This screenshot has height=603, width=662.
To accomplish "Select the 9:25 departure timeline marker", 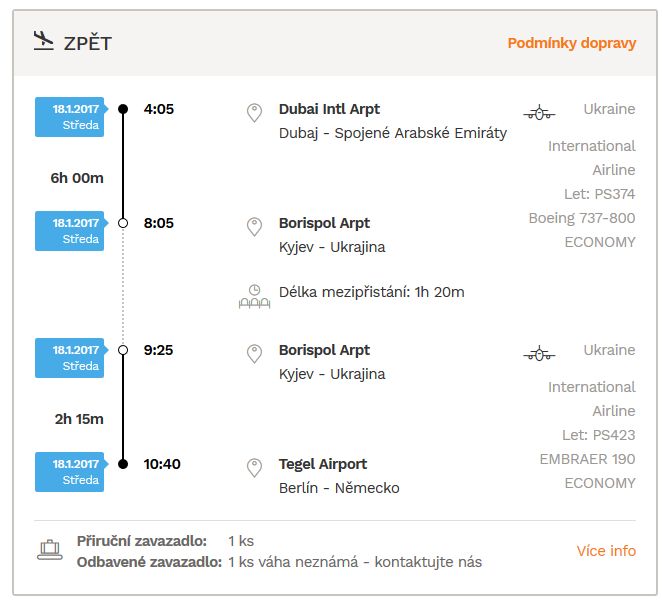I will (x=123, y=350).
